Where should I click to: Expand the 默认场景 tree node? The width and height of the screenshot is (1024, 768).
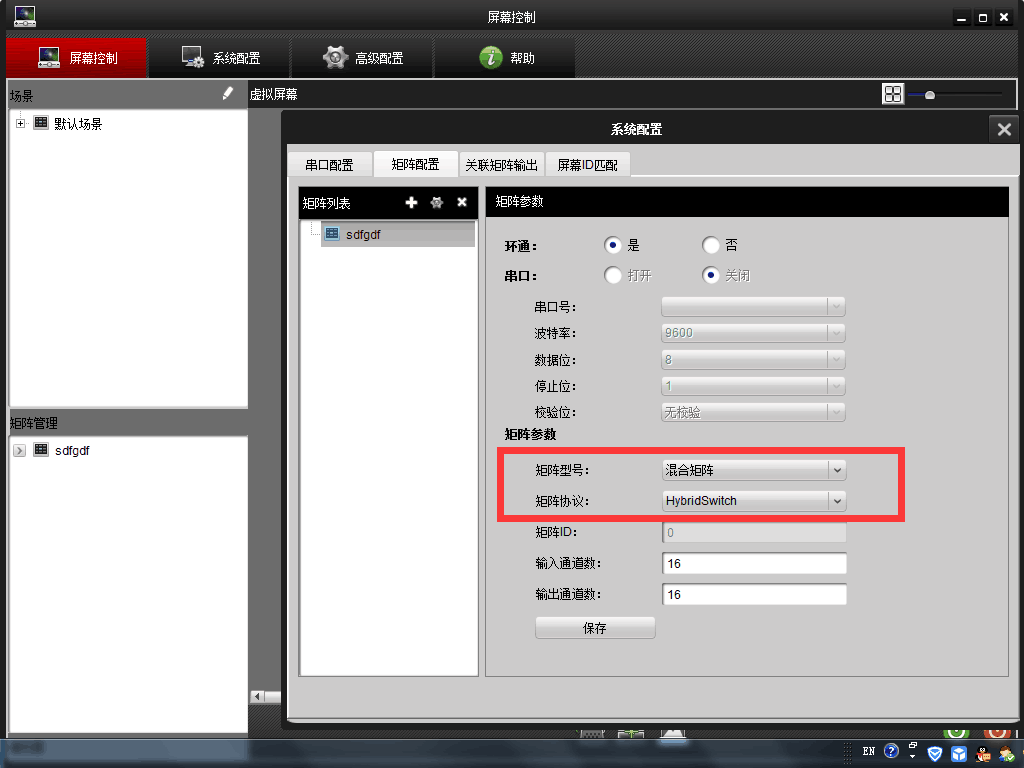[x=20, y=123]
